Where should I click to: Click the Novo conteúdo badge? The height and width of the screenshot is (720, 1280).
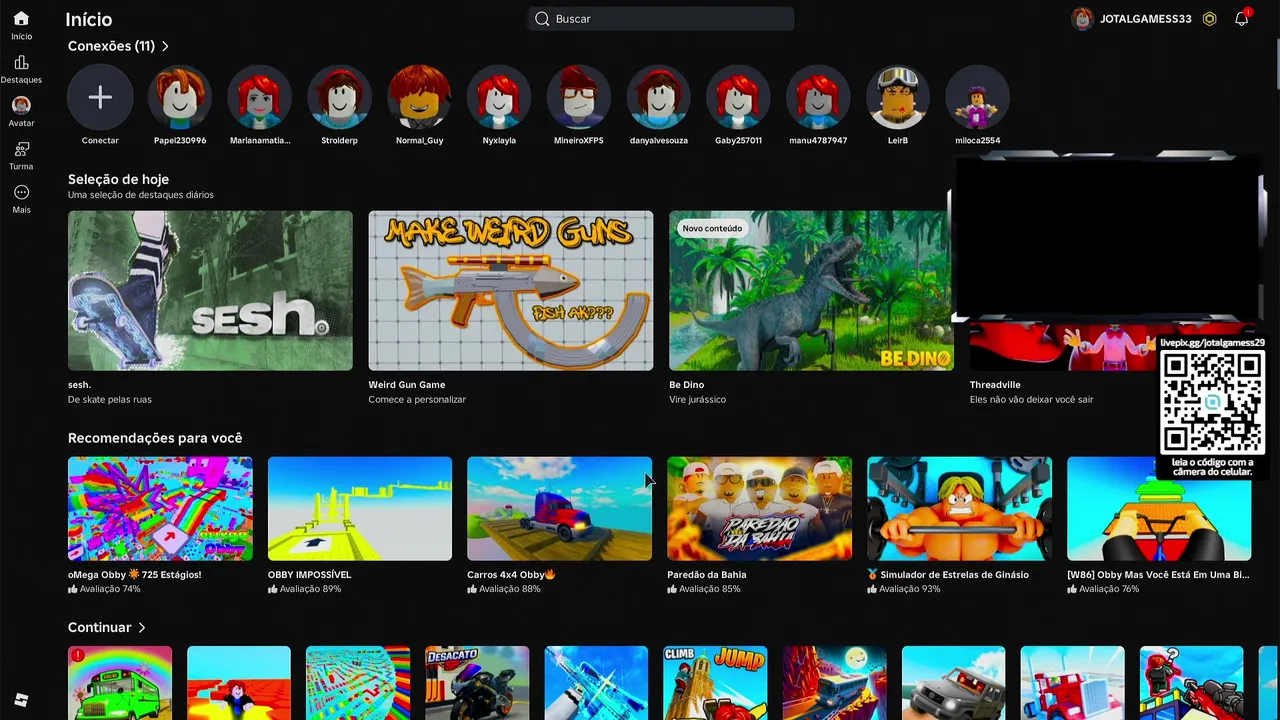[712, 229]
